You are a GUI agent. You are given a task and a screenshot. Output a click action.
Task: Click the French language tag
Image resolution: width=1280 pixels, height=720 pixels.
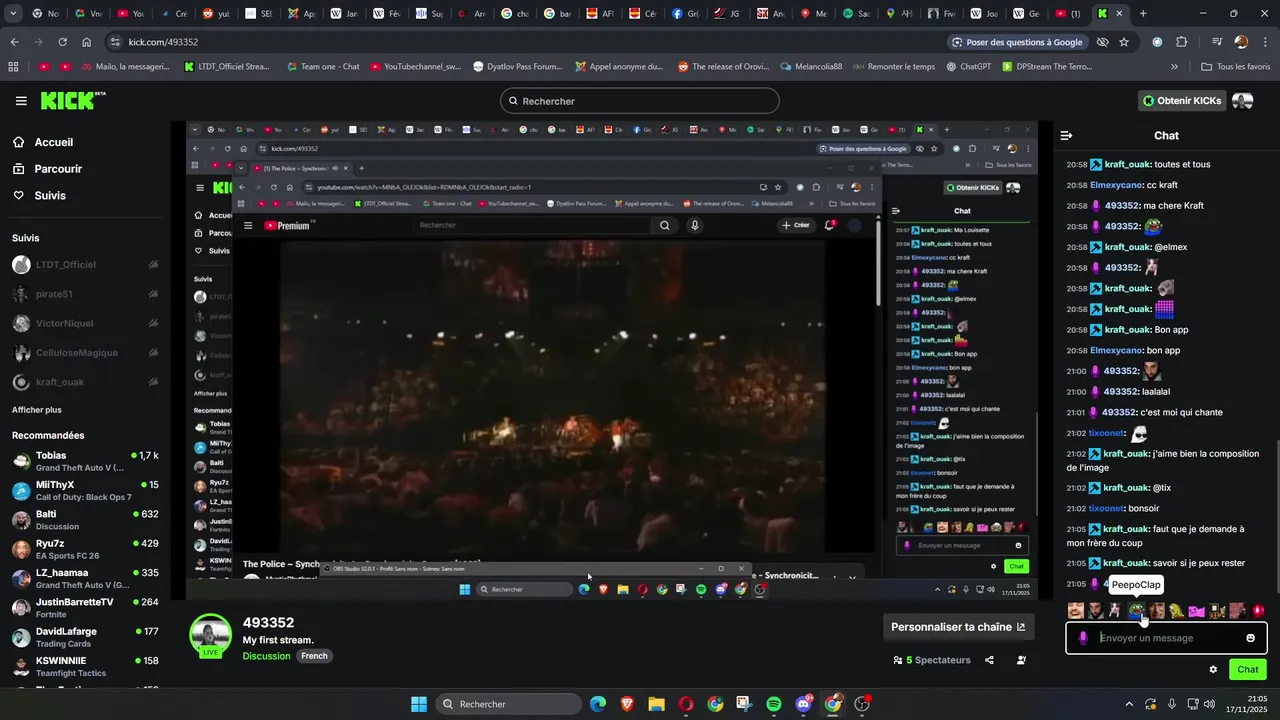tap(314, 656)
